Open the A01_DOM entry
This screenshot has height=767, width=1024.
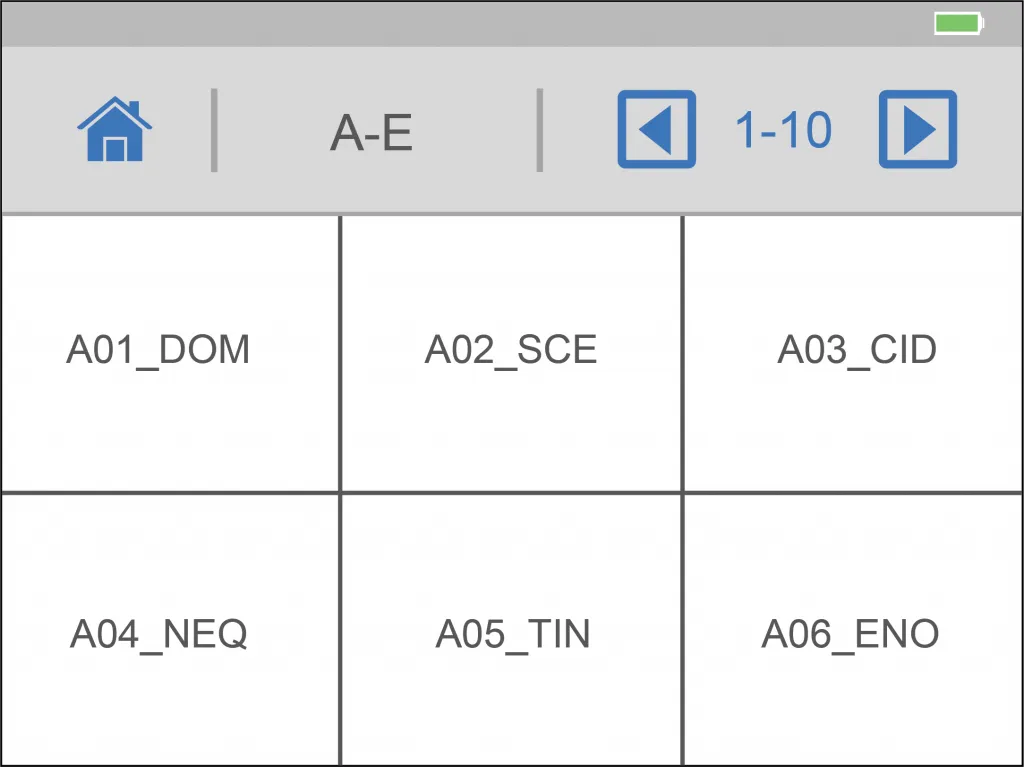click(x=170, y=353)
